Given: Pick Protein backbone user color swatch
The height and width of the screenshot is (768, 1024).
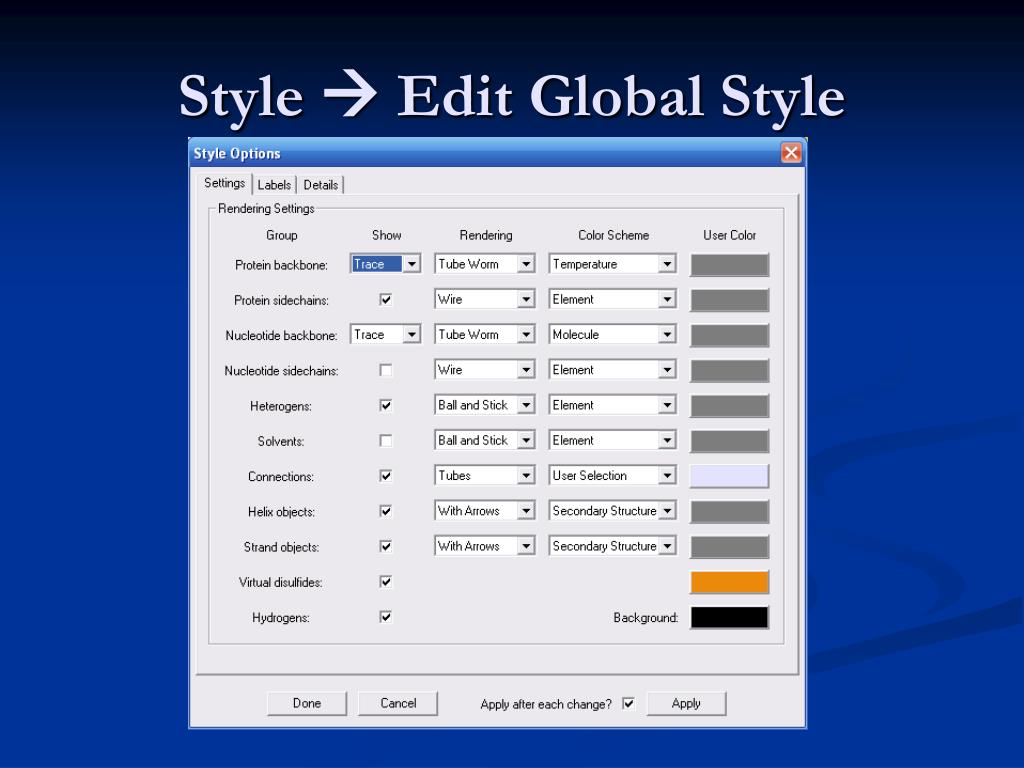Looking at the screenshot, I should [729, 264].
